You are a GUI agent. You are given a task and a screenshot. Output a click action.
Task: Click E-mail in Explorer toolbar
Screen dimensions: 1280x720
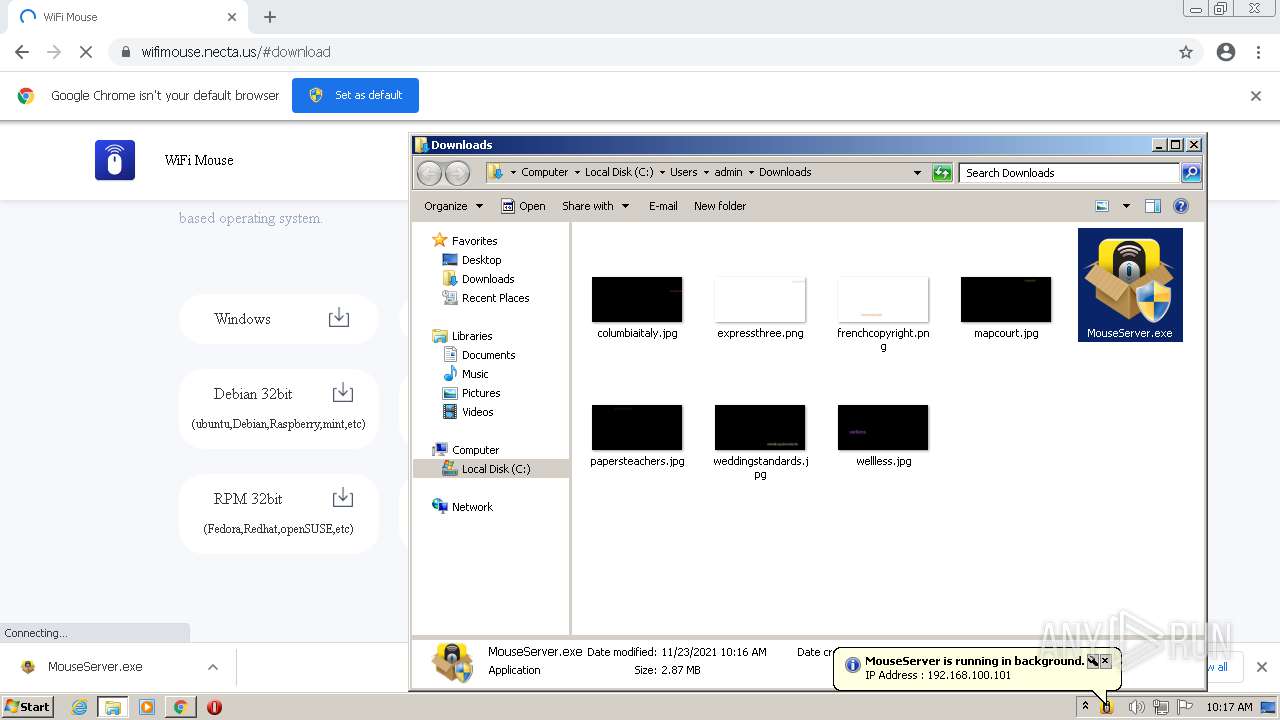663,206
